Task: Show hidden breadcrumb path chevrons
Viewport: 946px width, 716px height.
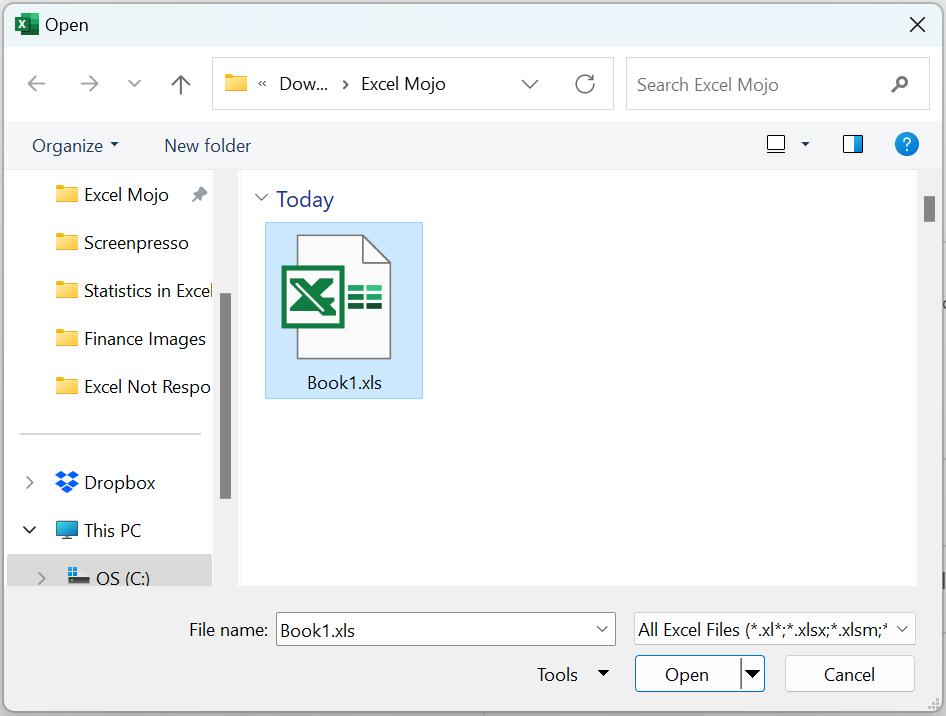Action: pyautogui.click(x=262, y=84)
